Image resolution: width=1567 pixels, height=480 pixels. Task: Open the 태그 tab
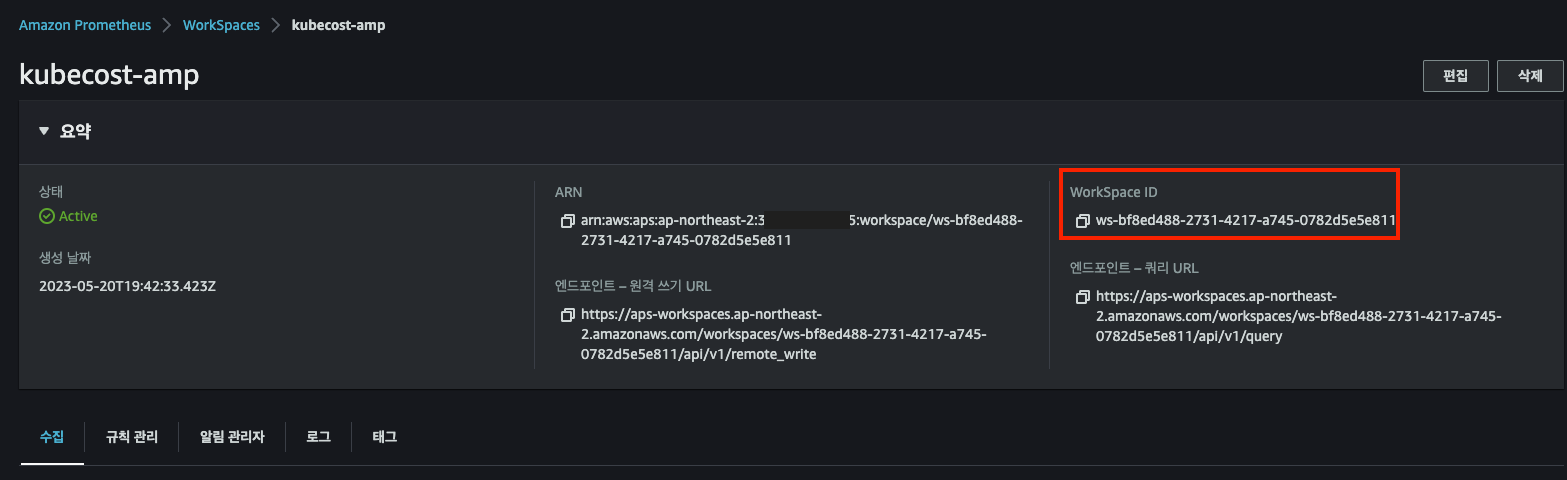[384, 437]
